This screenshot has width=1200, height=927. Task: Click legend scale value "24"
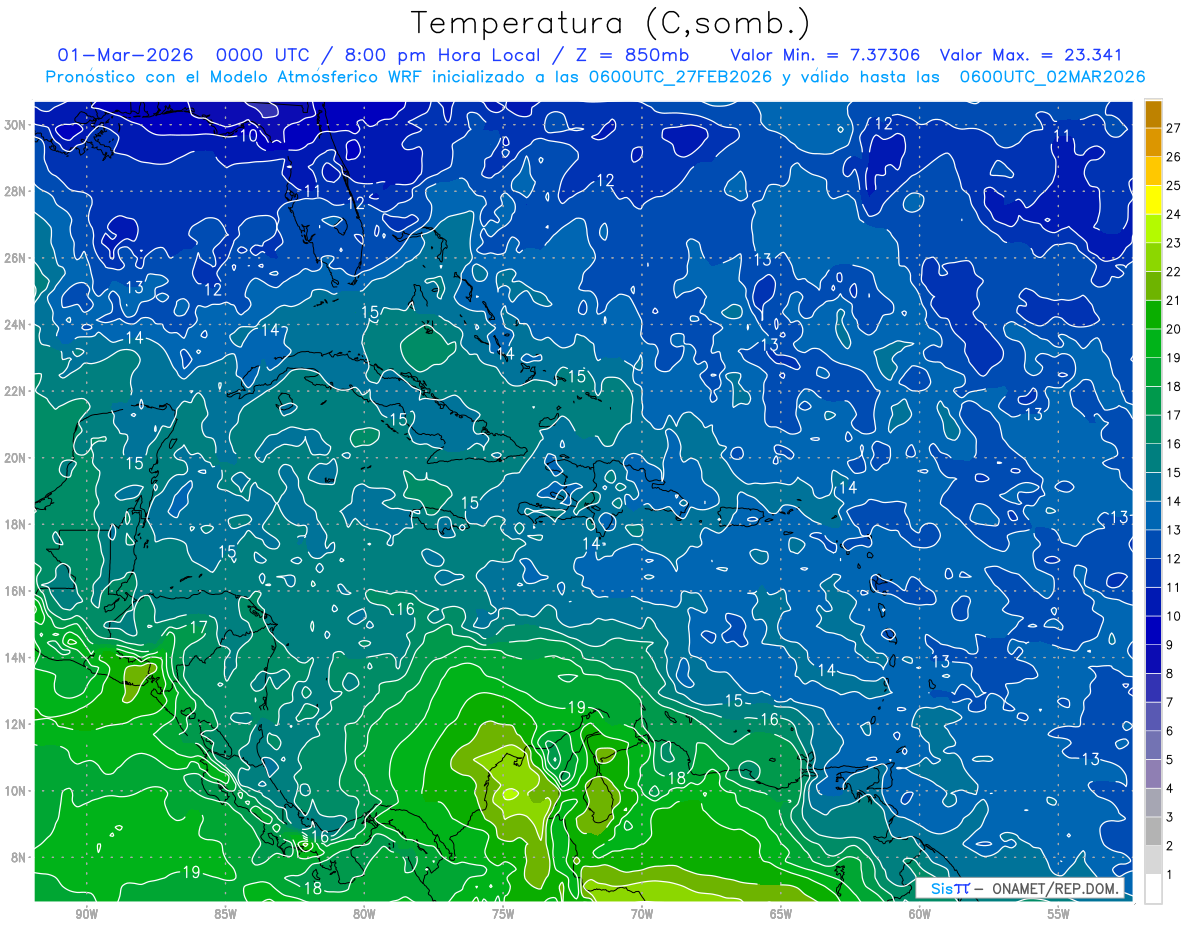[1173, 214]
